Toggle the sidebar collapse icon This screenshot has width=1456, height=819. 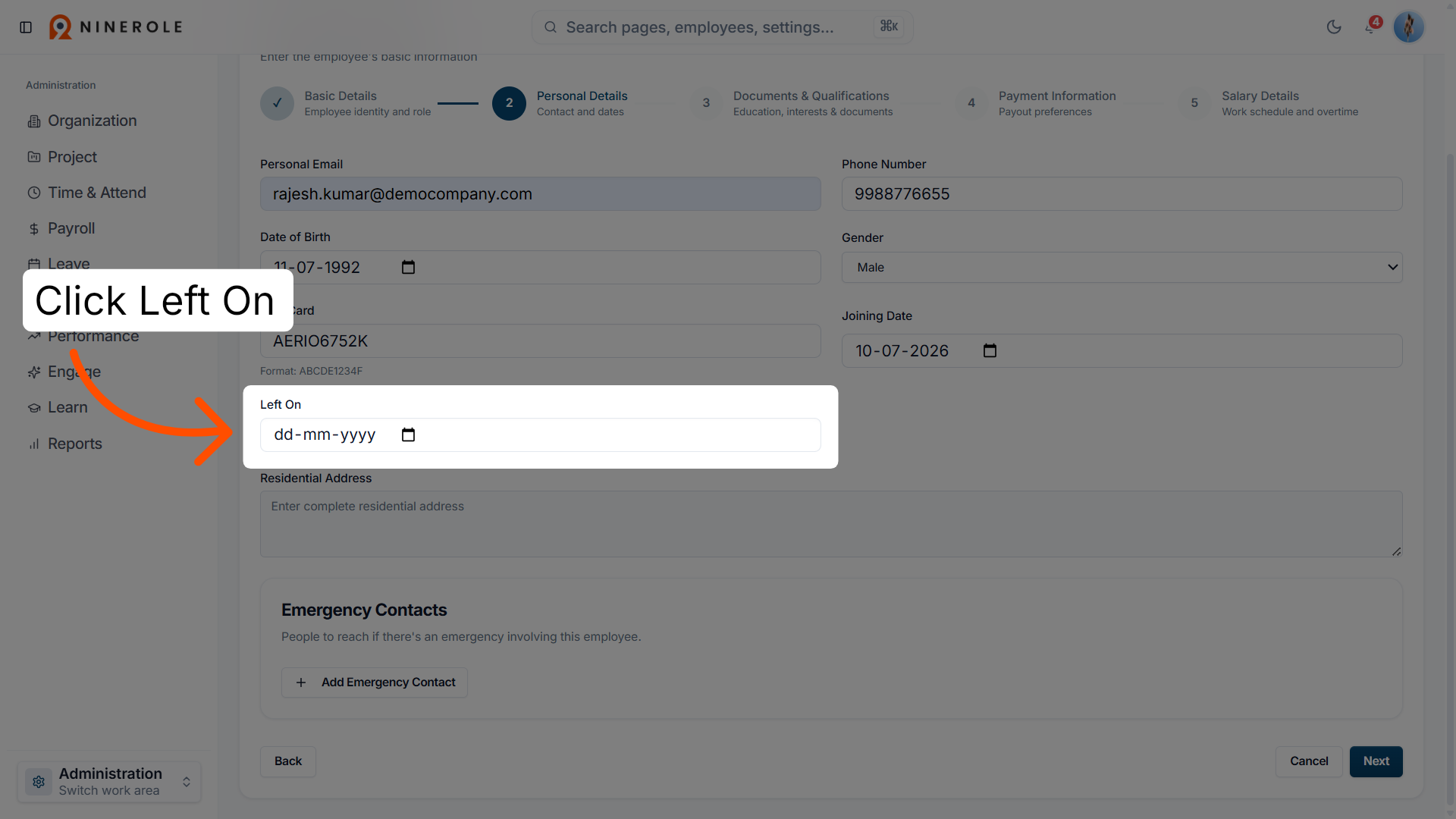26,27
